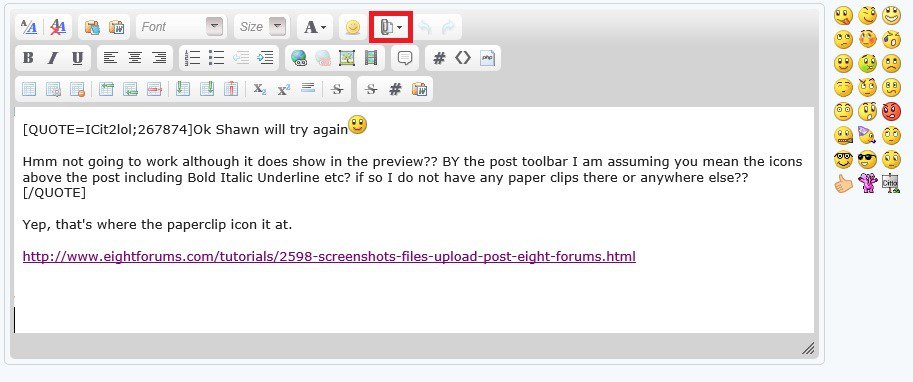
Task: Switch editor mode with the A/A icon
Action: [29, 27]
